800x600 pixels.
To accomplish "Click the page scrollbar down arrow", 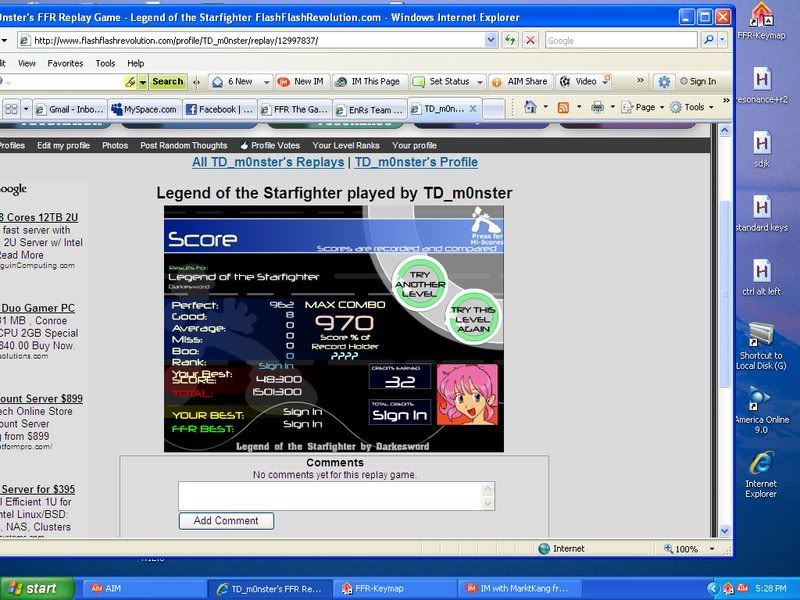I will [724, 531].
